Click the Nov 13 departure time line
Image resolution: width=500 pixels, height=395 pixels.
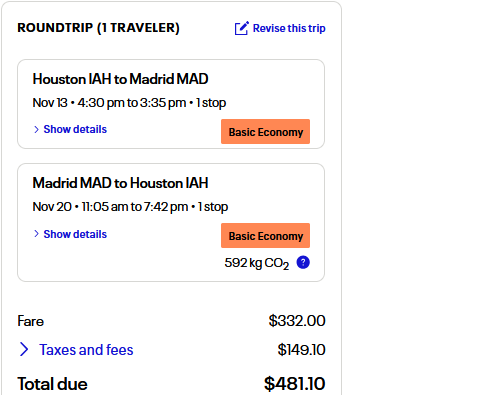[x=129, y=103]
